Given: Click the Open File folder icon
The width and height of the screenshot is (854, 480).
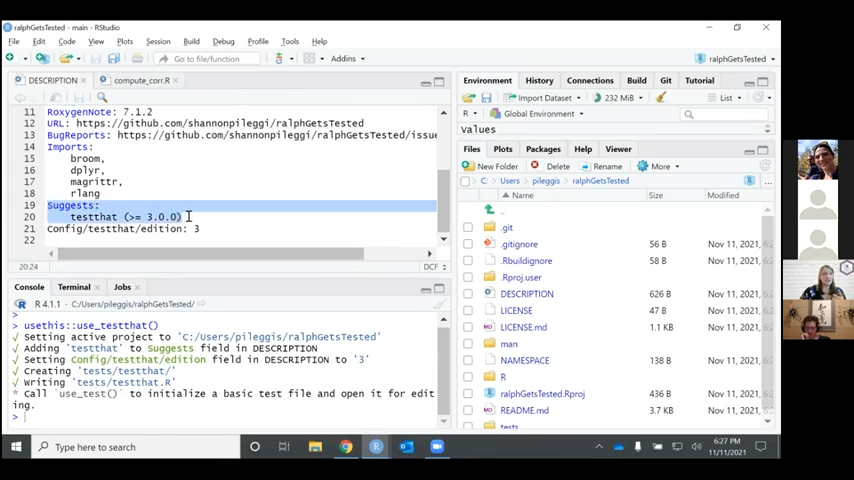Looking at the screenshot, I should pos(65,58).
